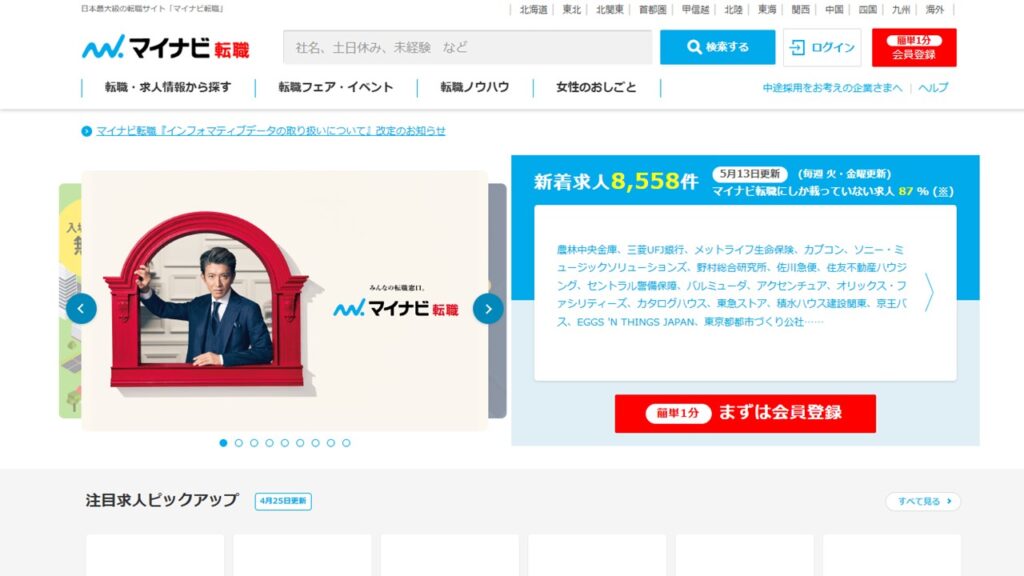Image resolution: width=1024 pixels, height=576 pixels.
Task: Open 女性のおしごと menu
Action: click(x=596, y=88)
